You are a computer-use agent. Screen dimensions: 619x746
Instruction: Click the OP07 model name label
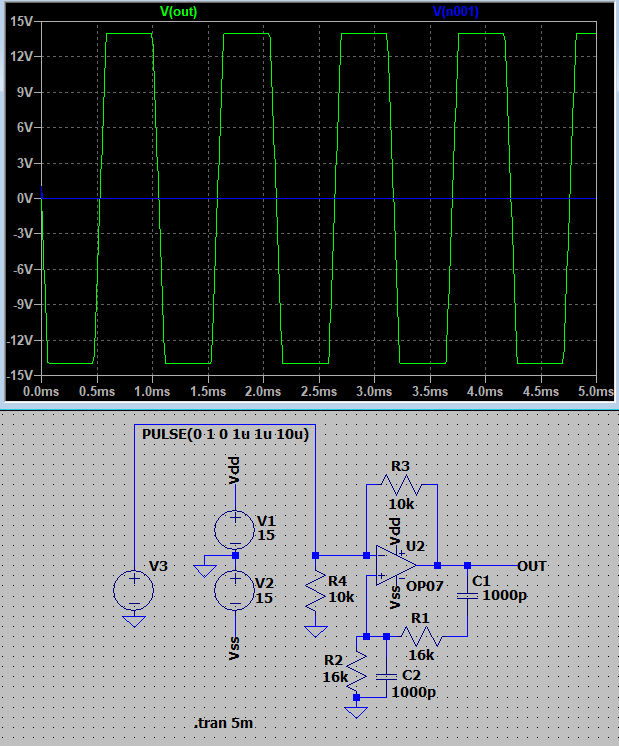426,587
